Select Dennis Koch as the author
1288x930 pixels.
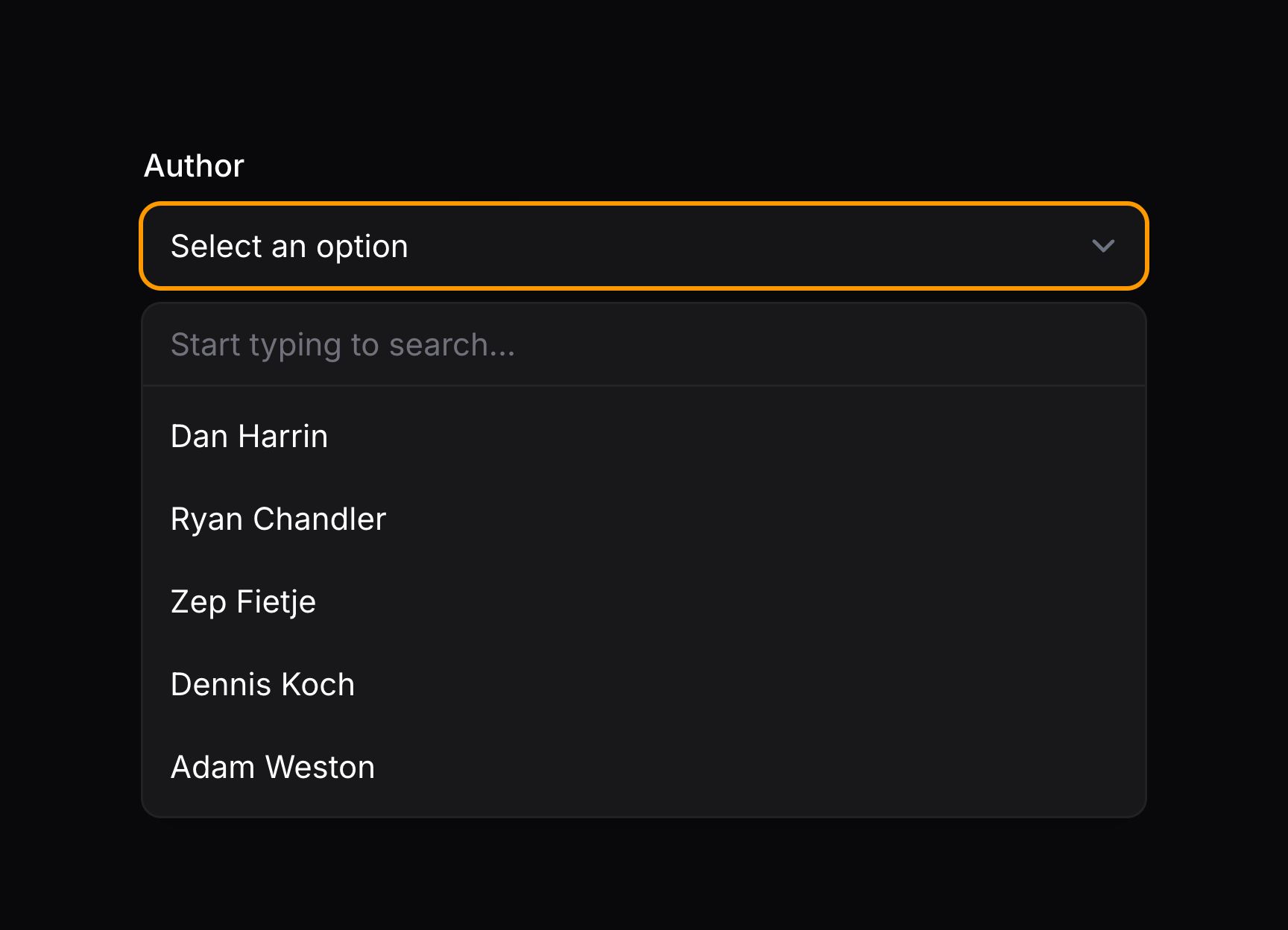(262, 684)
